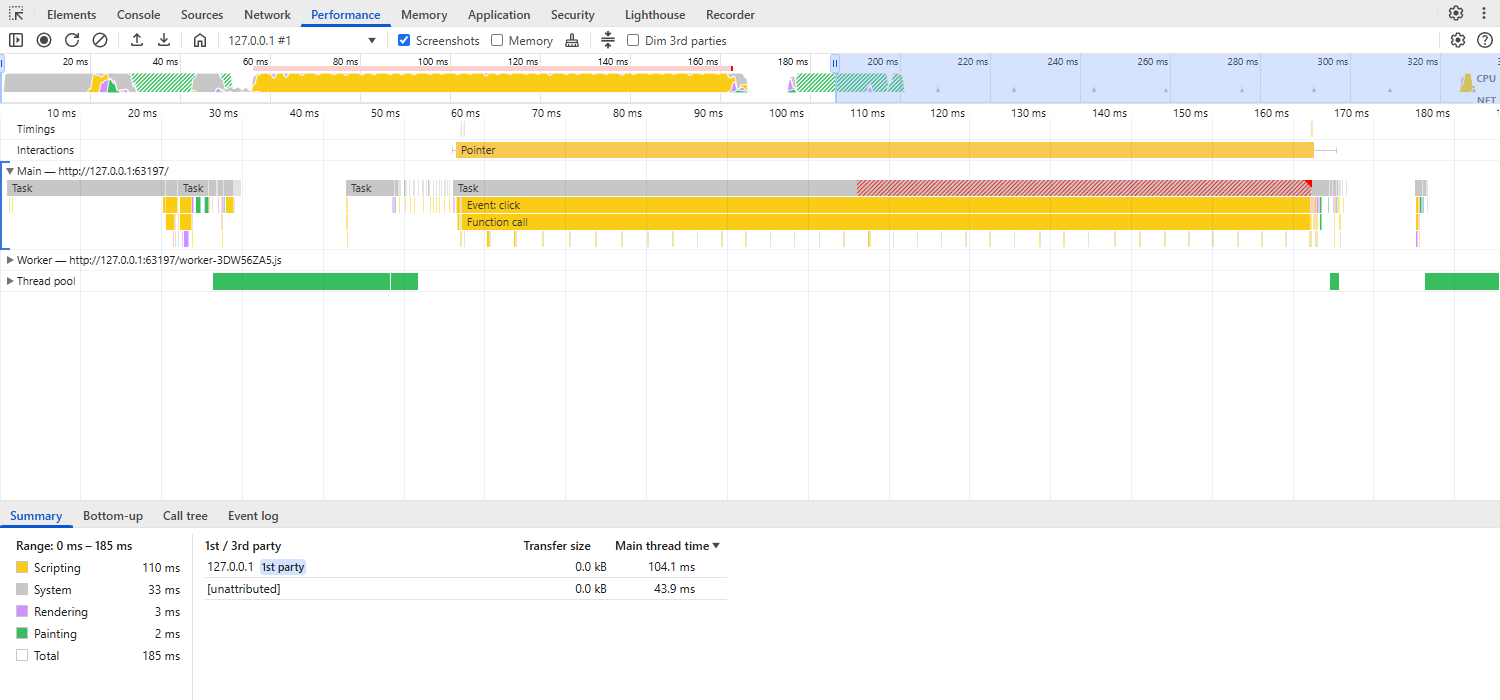The height and width of the screenshot is (700, 1500).
Task: Click the Painting green legend swatch
Action: tap(22, 634)
